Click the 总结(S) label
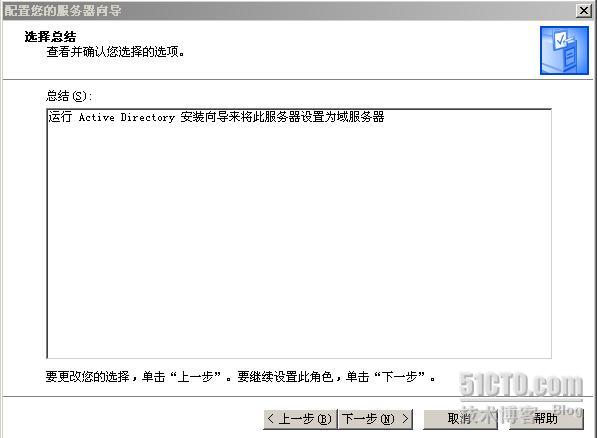 pyautogui.click(x=69, y=96)
